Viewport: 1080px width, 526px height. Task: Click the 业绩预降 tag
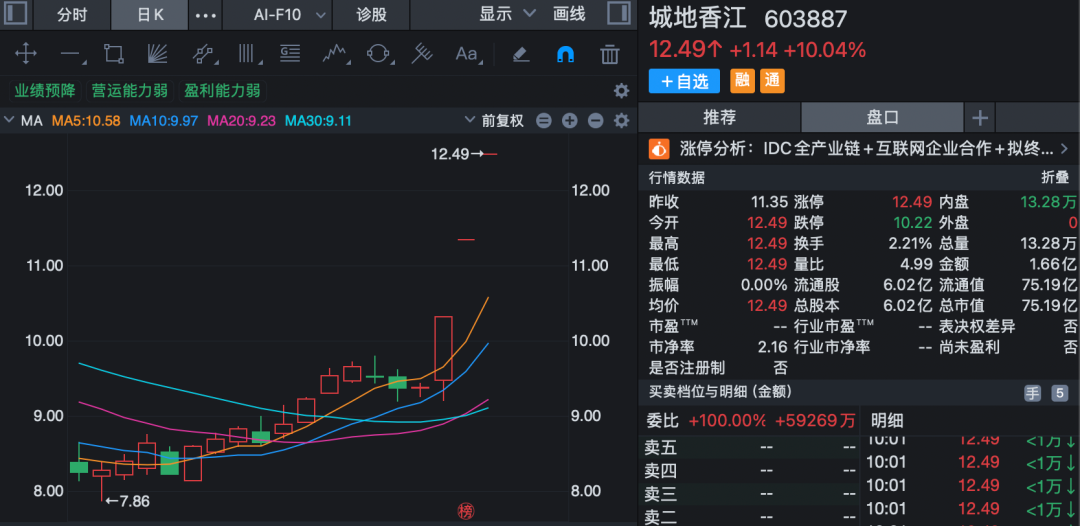coord(45,91)
